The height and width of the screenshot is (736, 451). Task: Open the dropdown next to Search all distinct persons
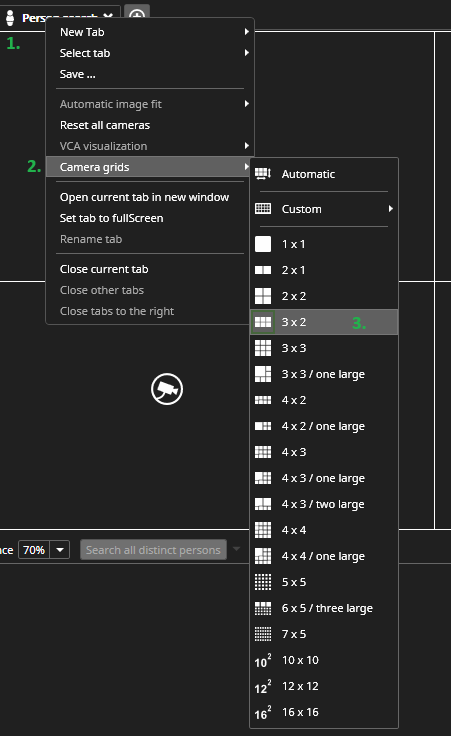[237, 549]
